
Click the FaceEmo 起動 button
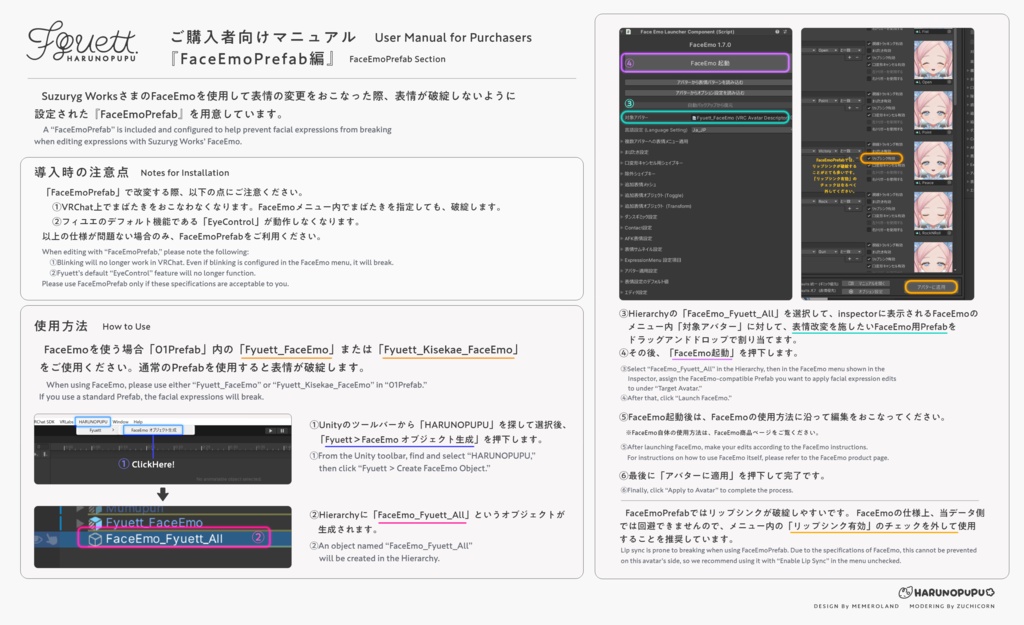click(x=706, y=63)
